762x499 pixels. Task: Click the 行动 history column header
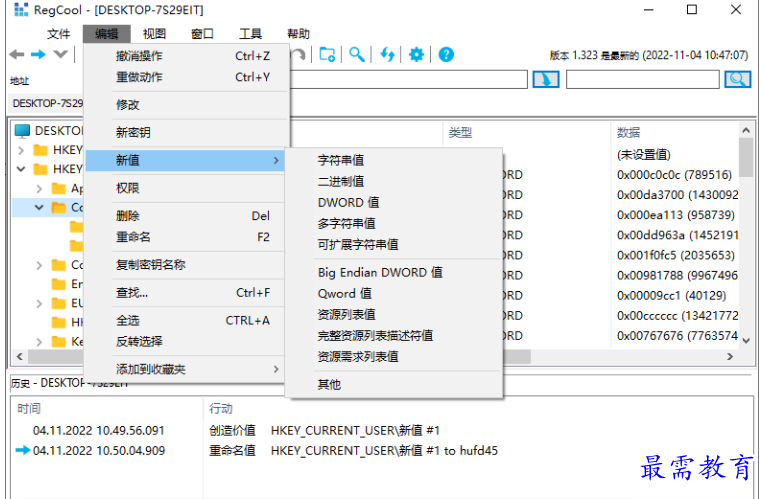point(221,409)
